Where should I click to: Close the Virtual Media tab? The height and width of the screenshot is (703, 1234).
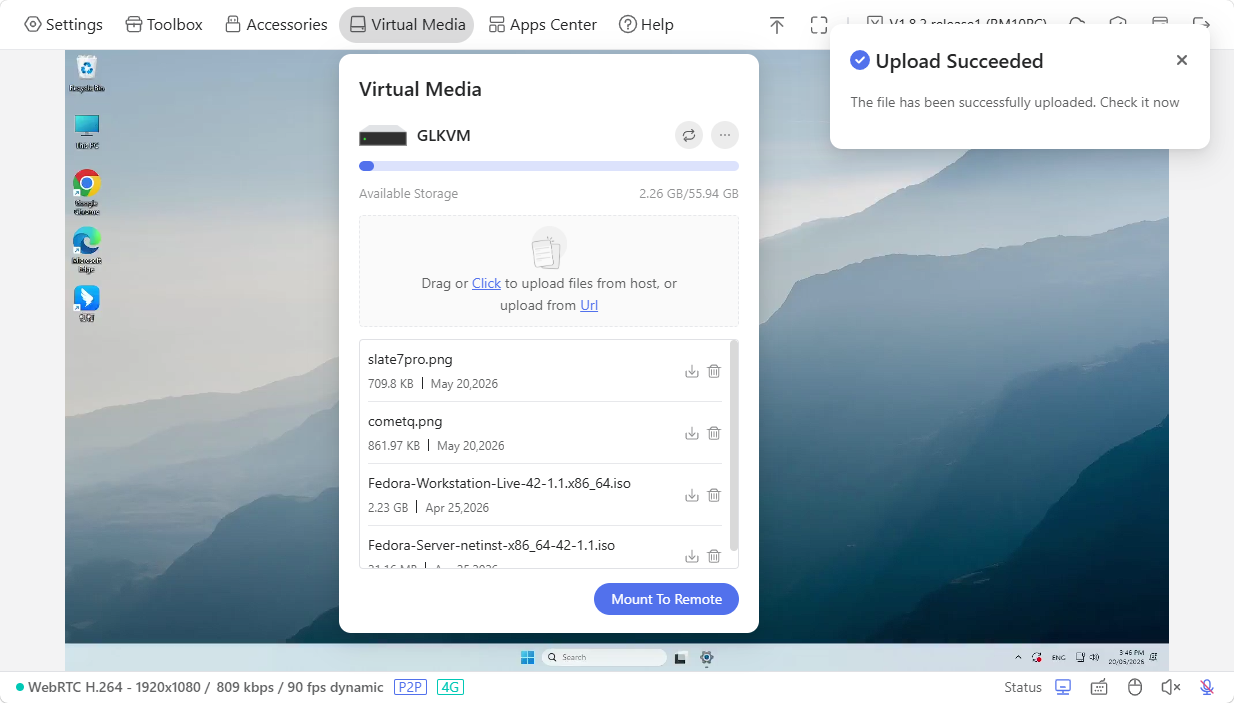406,24
